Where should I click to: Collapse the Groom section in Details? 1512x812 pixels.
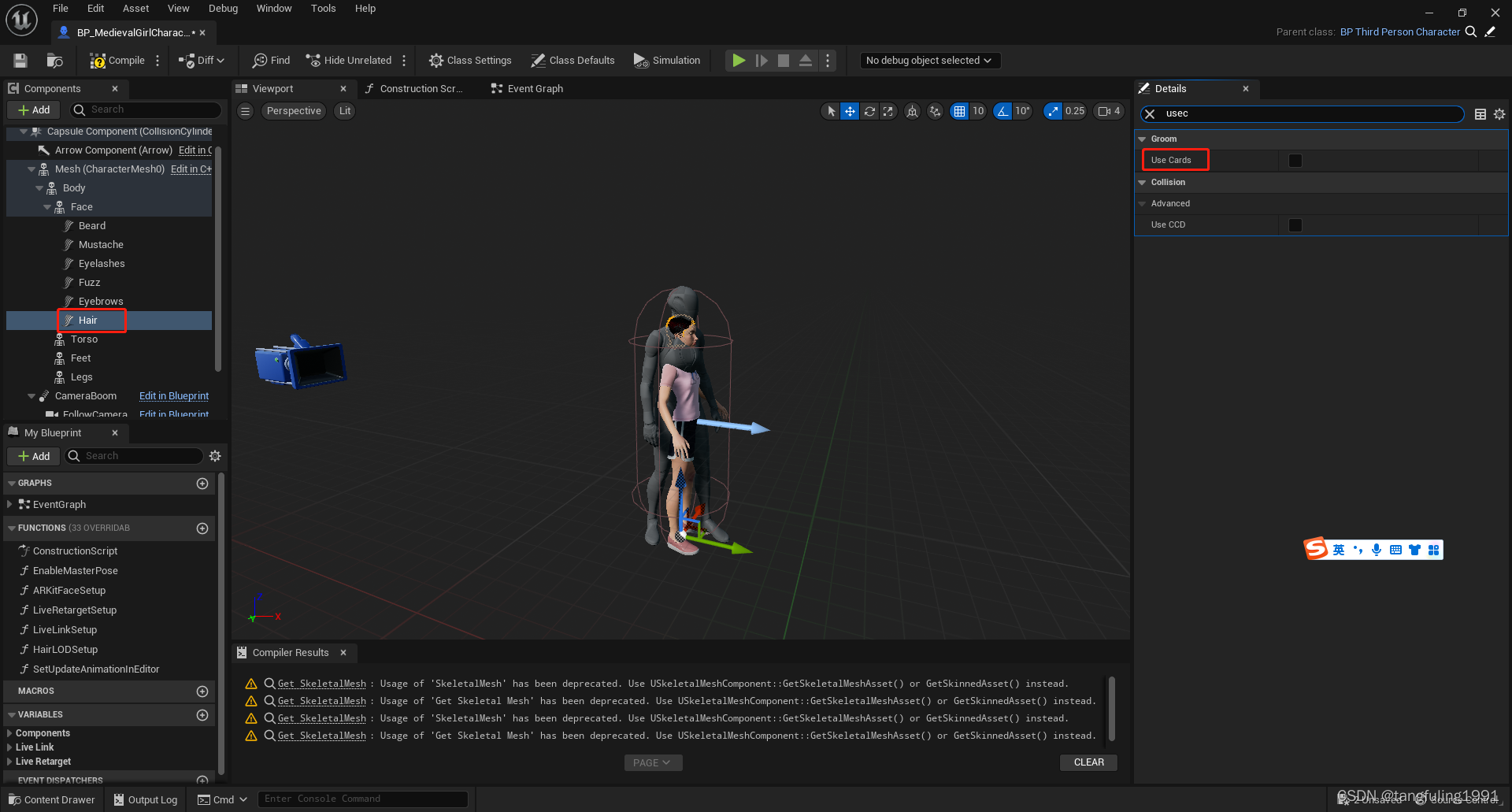coord(1143,139)
